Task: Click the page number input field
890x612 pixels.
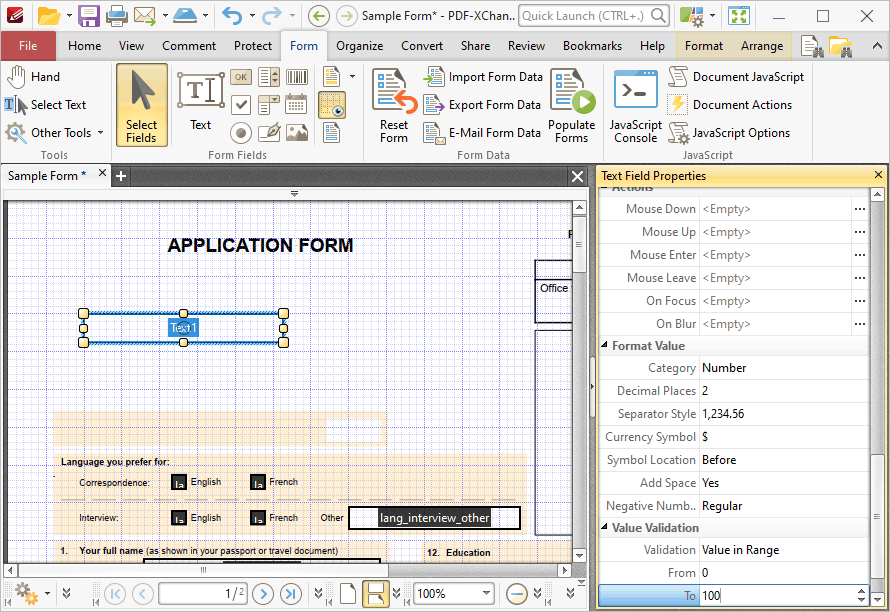Action: tap(203, 594)
